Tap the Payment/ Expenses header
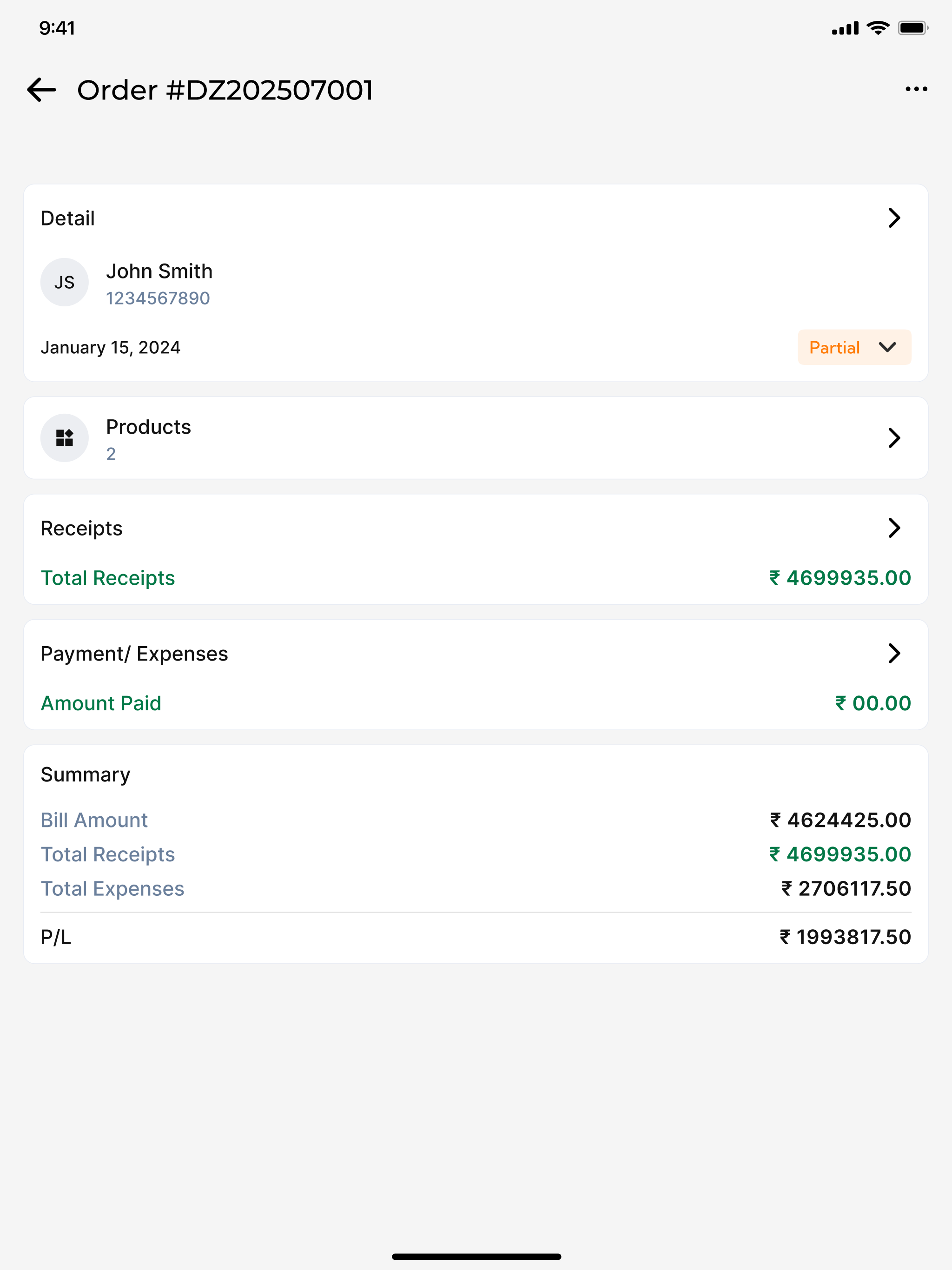The height and width of the screenshot is (1270, 952). (x=134, y=654)
